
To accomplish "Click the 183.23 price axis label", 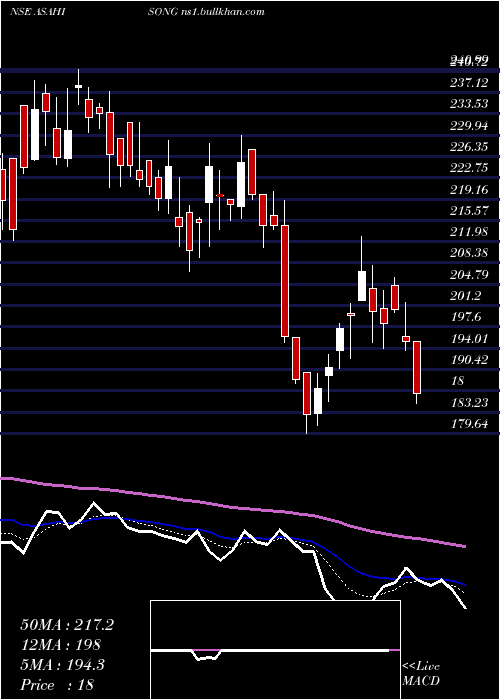I will (x=469, y=403).
